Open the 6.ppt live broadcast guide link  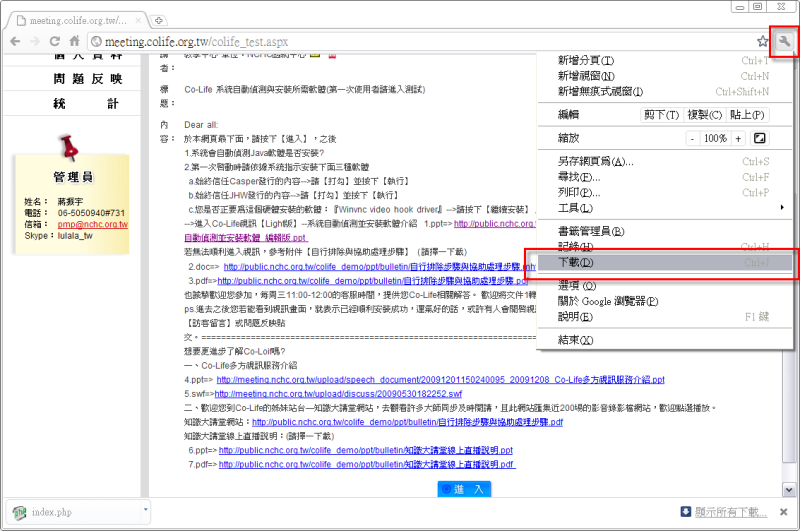click(366, 450)
